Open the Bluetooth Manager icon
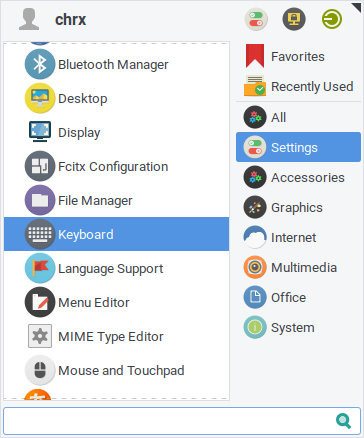The image size is (364, 438). point(40,64)
